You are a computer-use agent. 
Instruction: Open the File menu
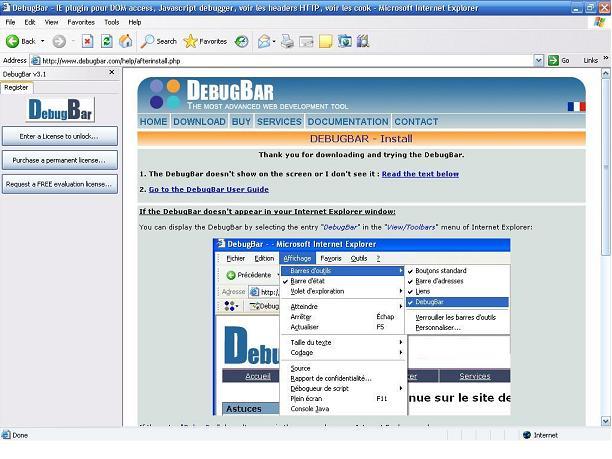tap(10, 22)
